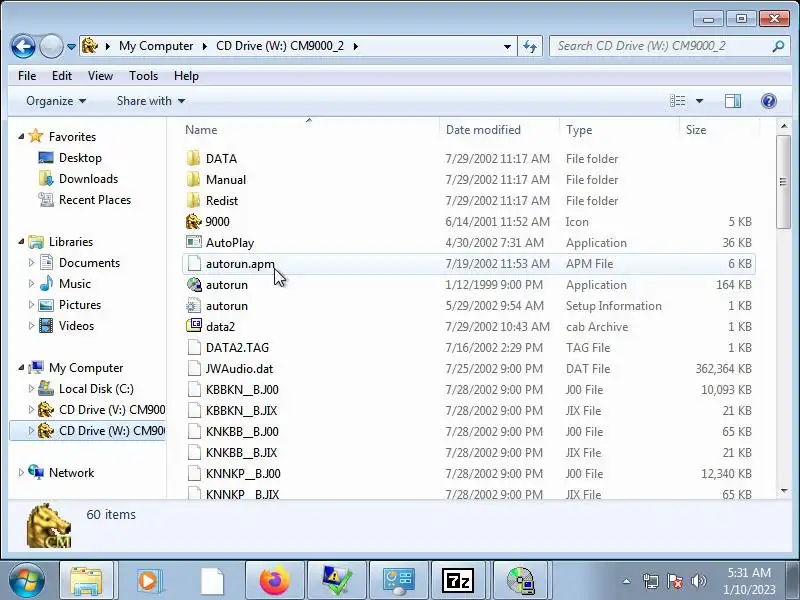
Task: Open the Help menu
Action: [x=186, y=76]
